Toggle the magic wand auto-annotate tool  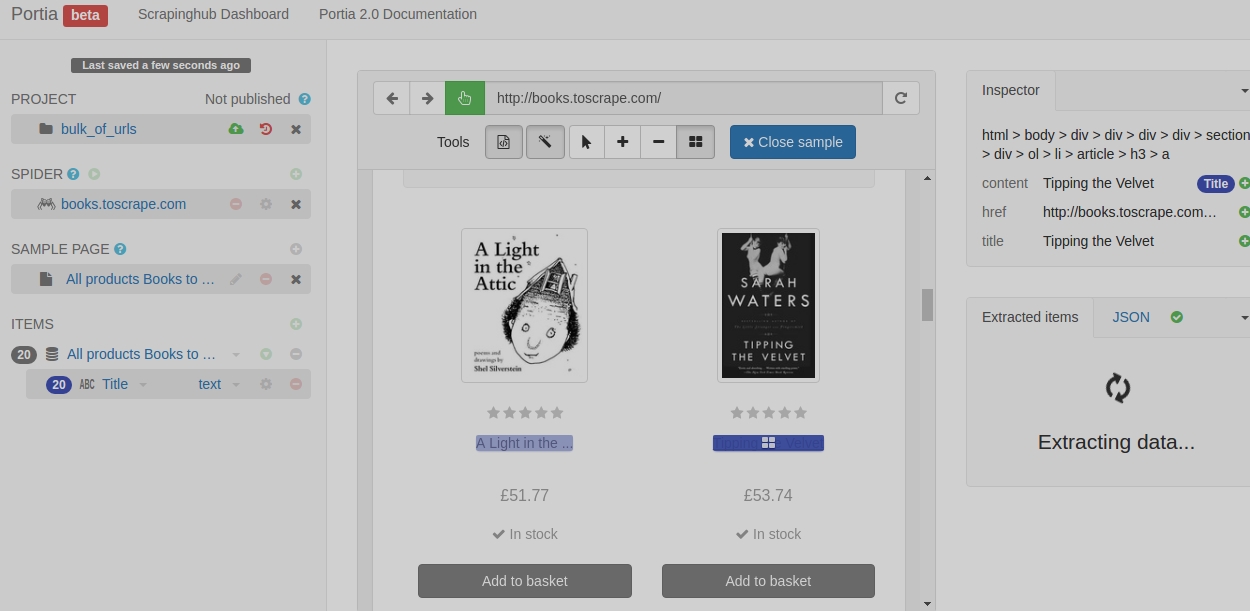tap(545, 142)
